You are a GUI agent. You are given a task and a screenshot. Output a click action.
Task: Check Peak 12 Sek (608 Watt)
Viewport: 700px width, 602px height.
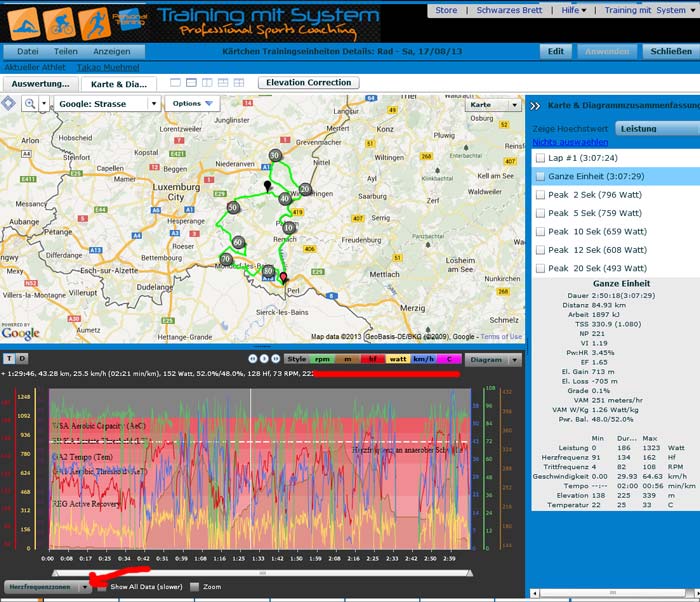click(540, 250)
